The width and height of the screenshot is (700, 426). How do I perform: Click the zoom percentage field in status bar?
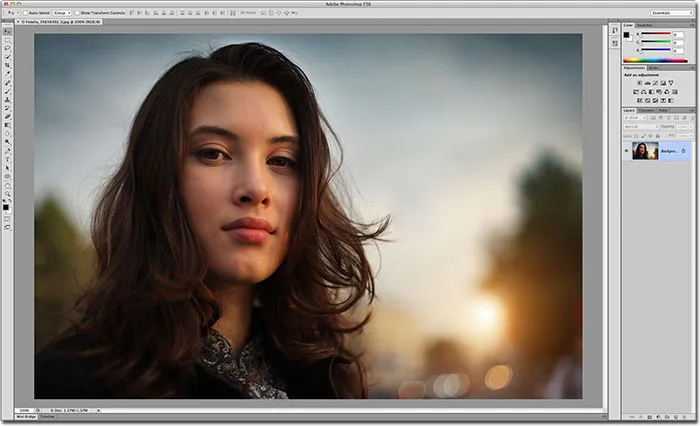click(24, 410)
